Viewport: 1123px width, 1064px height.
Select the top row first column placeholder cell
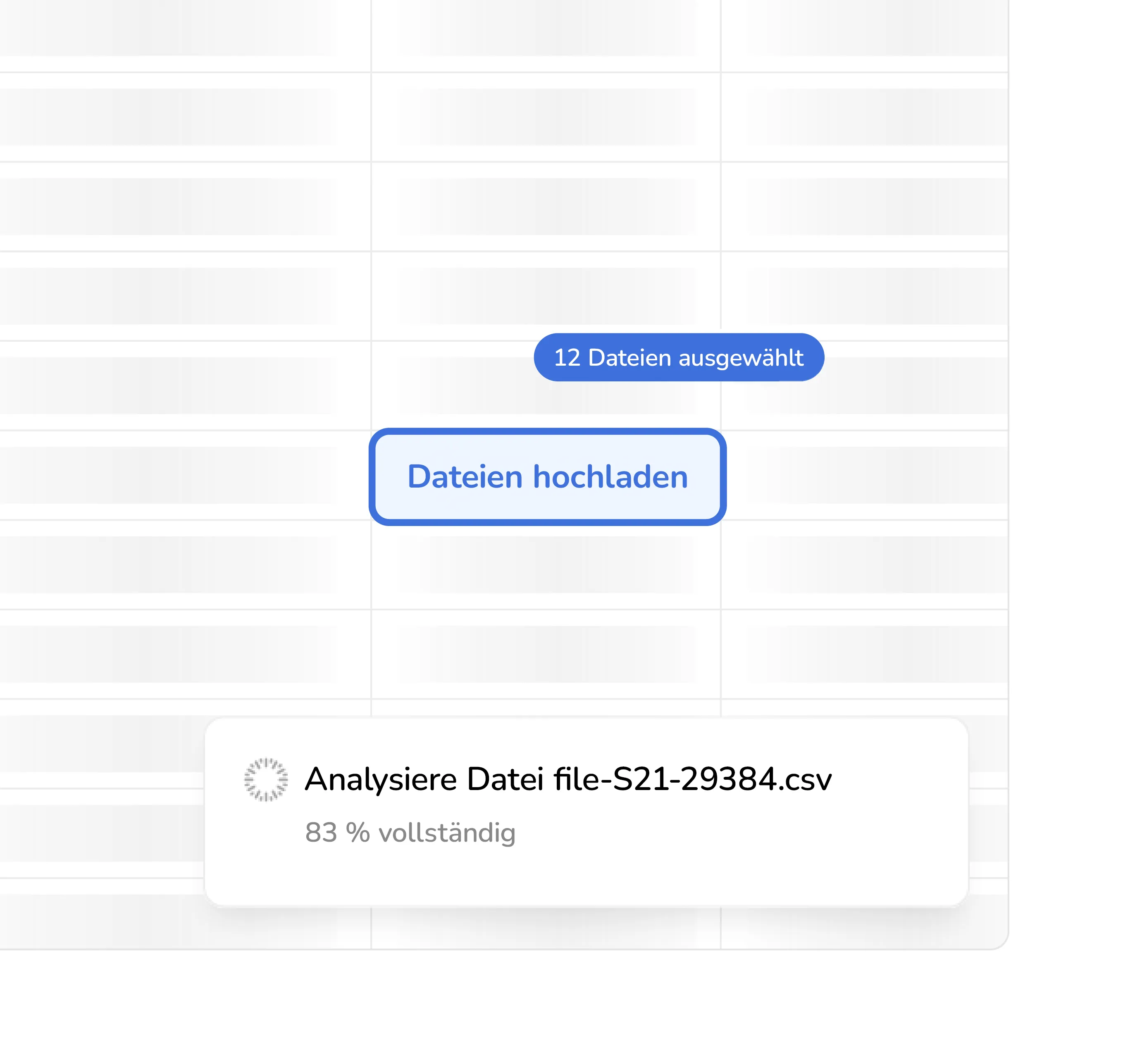click(170, 29)
